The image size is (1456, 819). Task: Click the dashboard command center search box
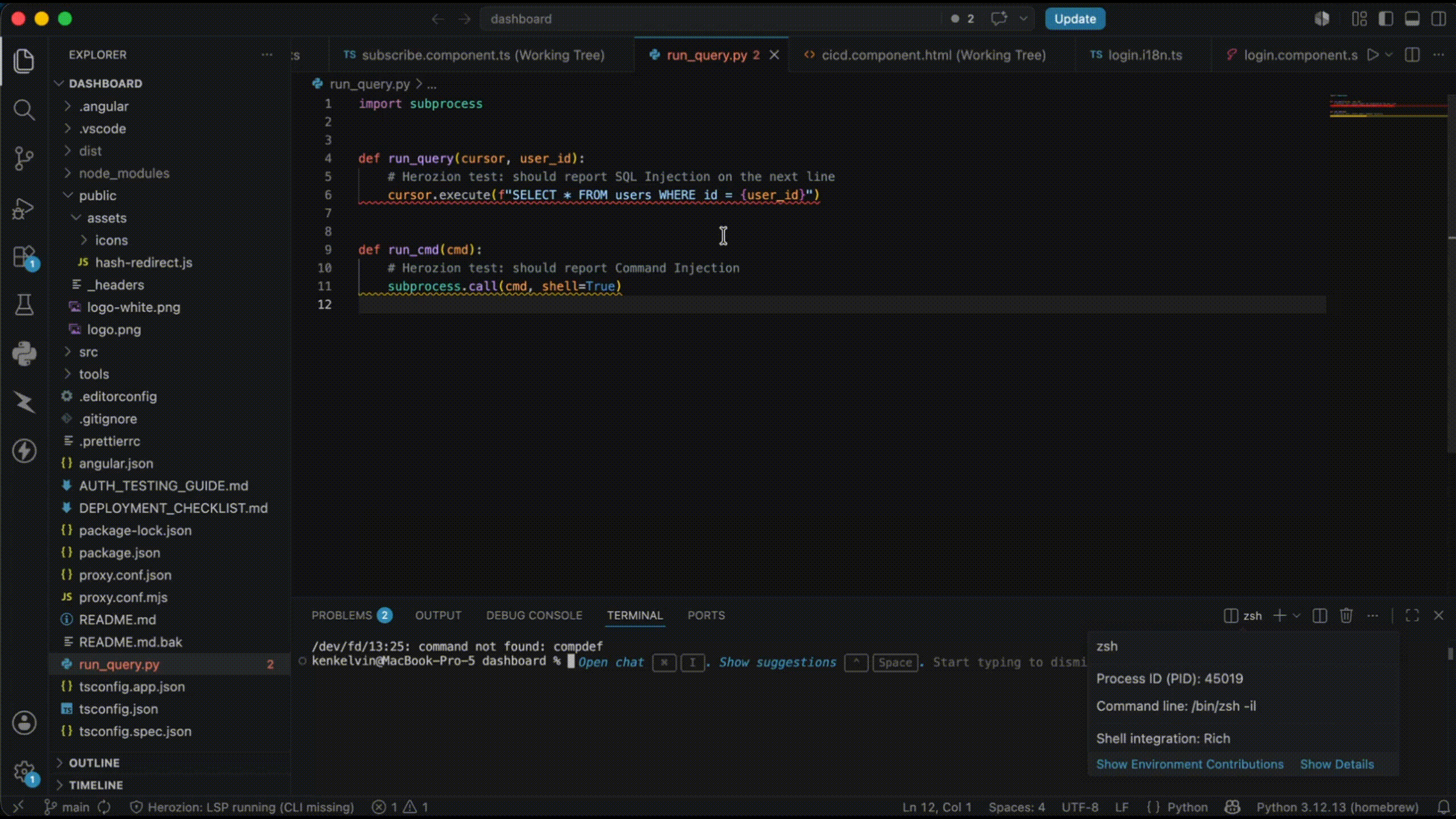point(711,19)
